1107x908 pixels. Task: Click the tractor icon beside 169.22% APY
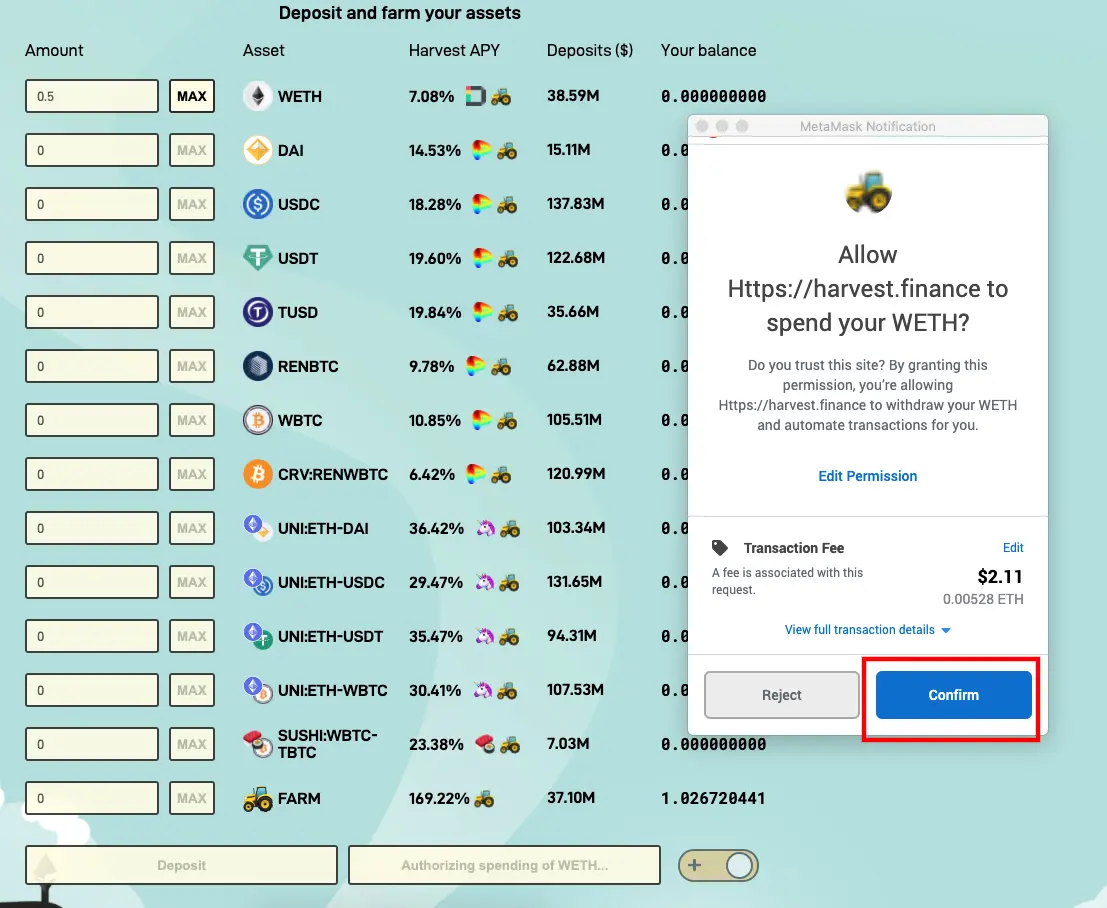point(484,799)
